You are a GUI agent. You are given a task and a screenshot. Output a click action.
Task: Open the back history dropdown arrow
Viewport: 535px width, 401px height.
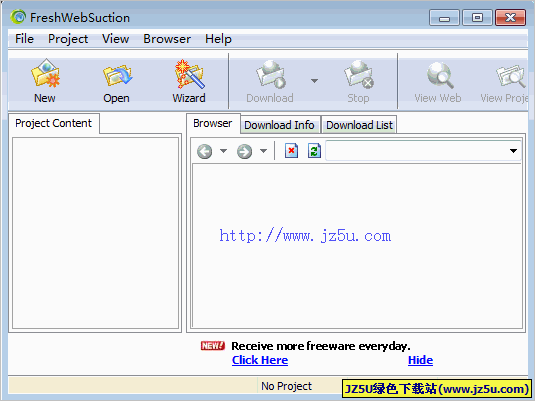pos(223,151)
